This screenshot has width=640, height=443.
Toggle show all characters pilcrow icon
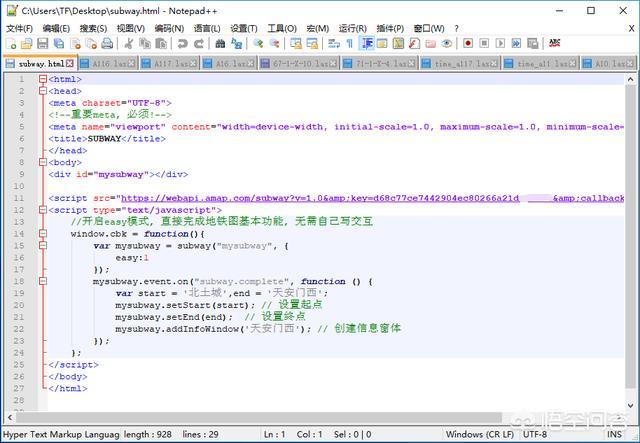(348, 44)
